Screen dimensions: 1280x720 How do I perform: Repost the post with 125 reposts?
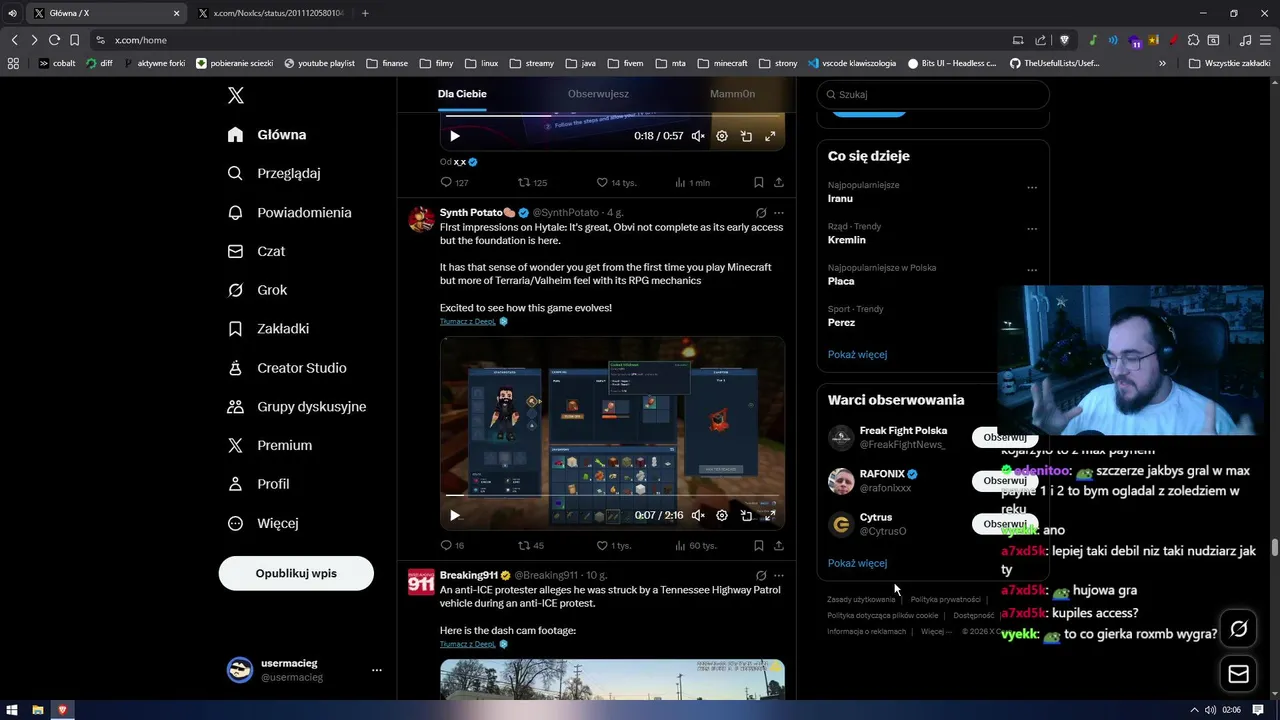[532, 183]
